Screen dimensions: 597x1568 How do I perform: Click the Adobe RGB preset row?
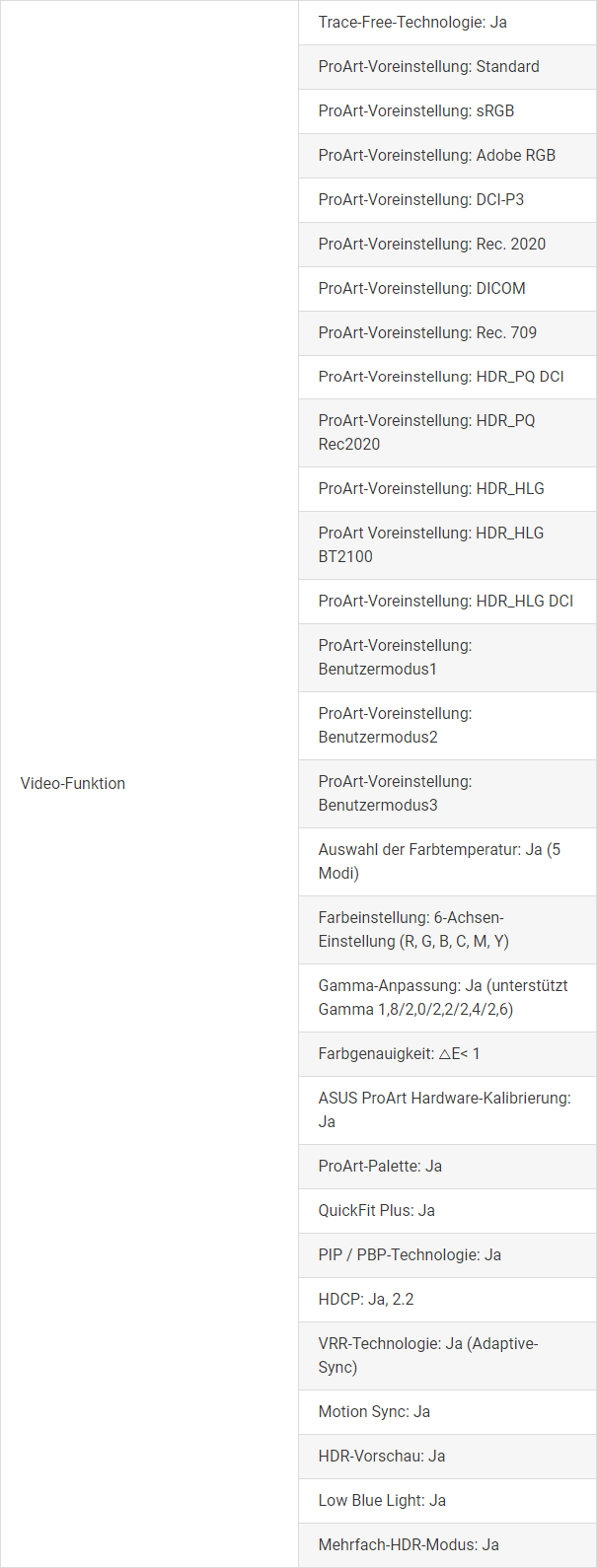[448, 156]
